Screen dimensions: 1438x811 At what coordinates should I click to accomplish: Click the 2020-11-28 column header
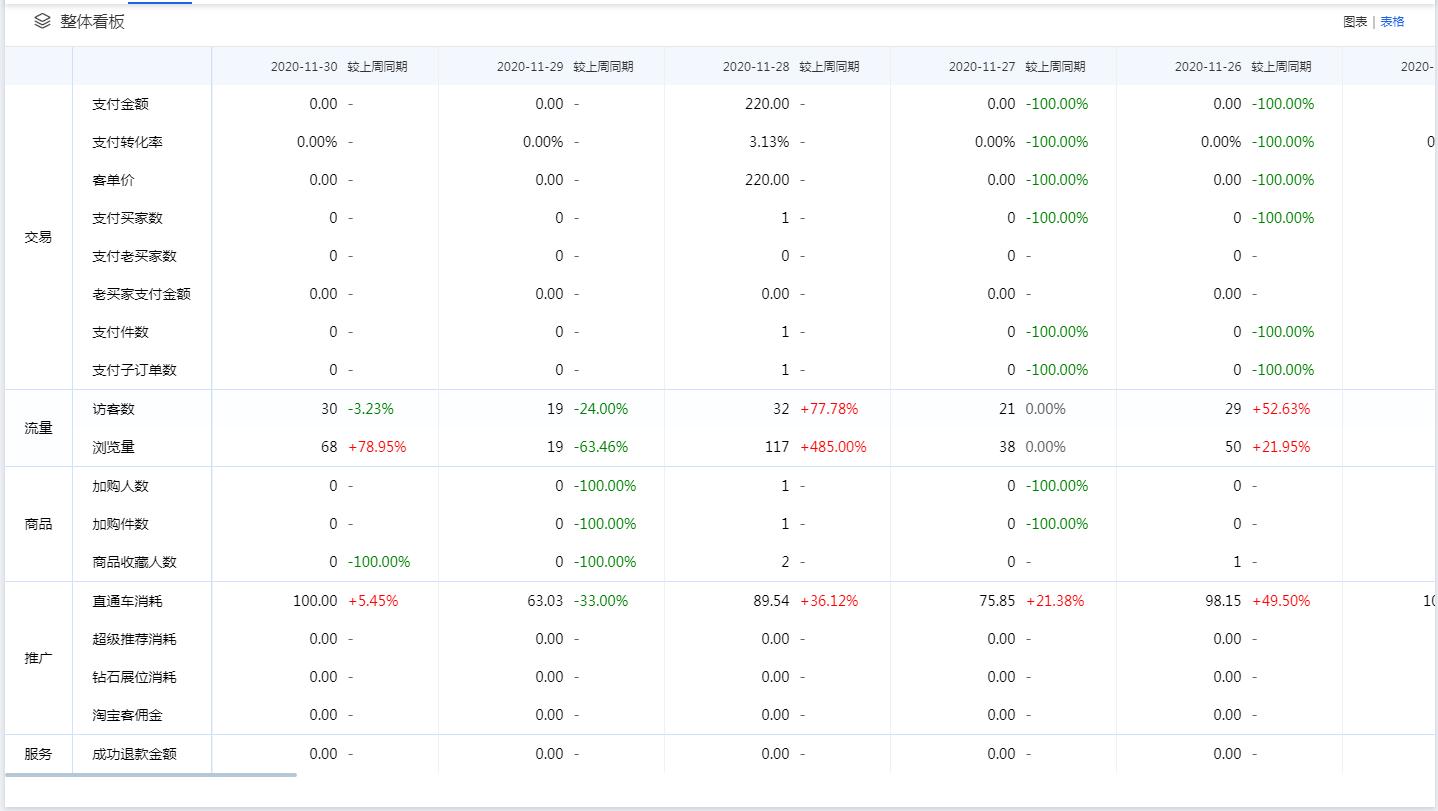(756, 67)
